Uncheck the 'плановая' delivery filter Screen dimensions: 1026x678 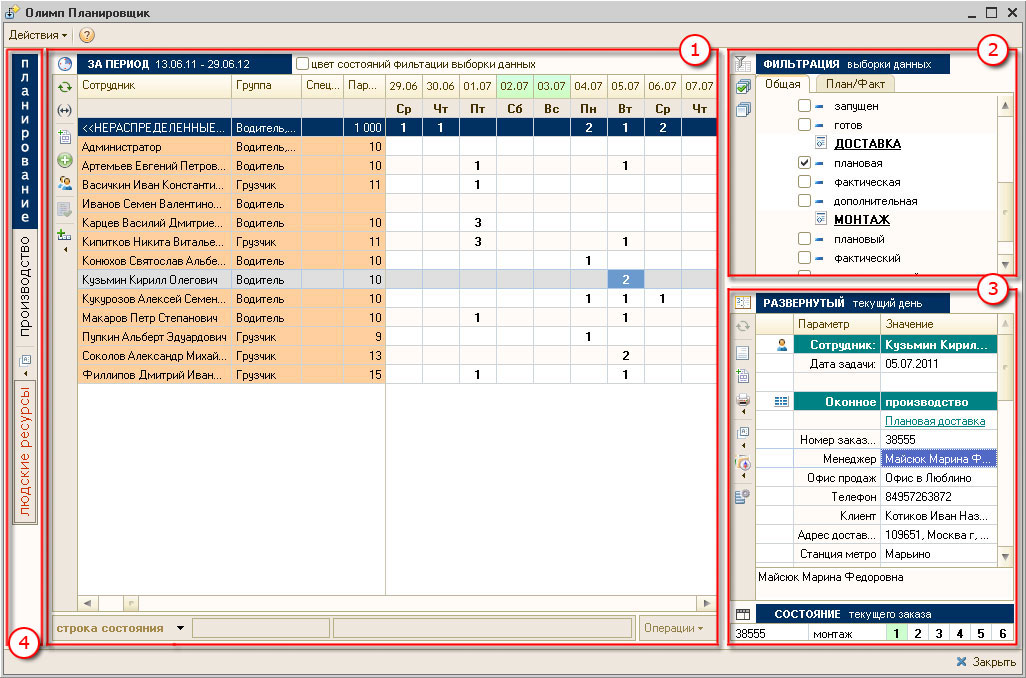804,162
